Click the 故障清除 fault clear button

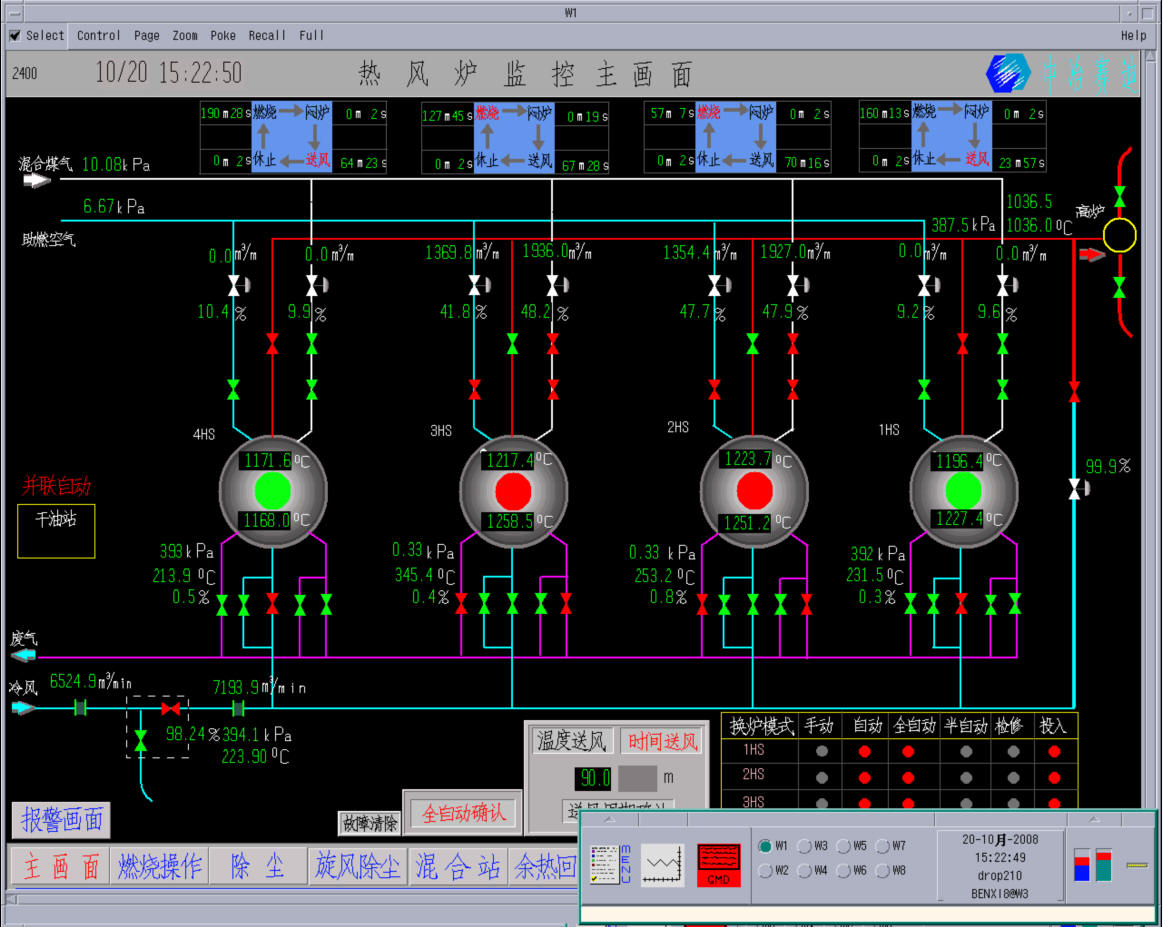[x=369, y=822]
